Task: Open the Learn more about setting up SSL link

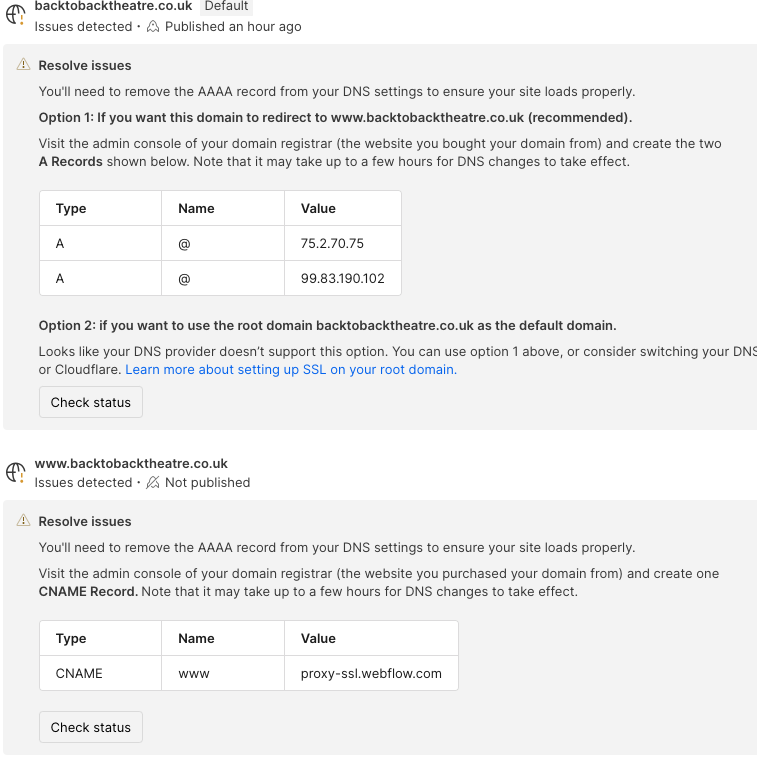Action: click(x=291, y=369)
